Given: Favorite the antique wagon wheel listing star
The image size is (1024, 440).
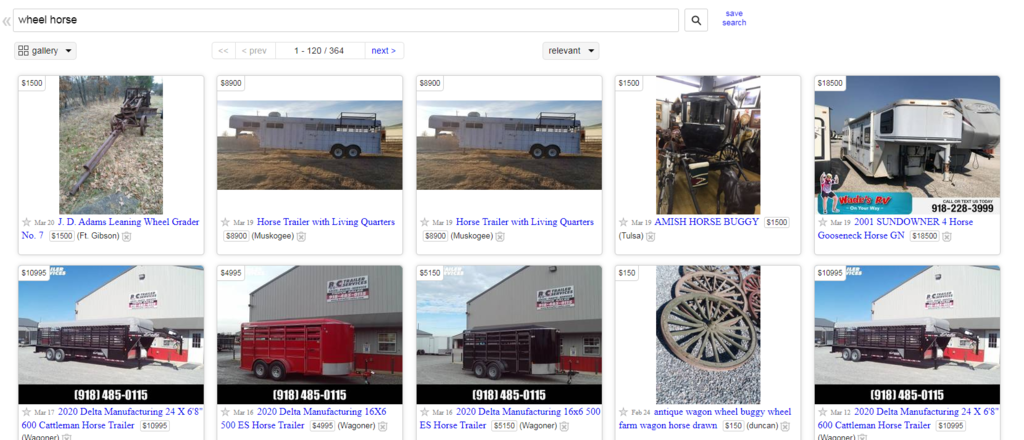Looking at the screenshot, I should click(624, 412).
